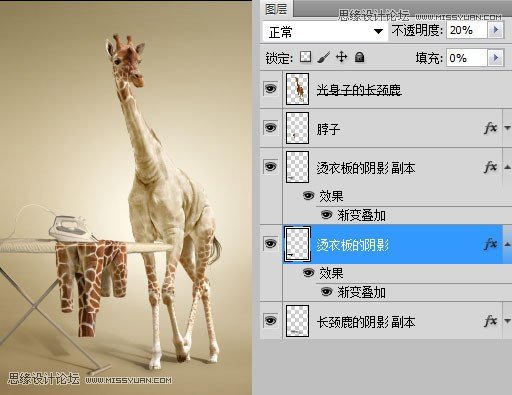
Task: Hide the selected 烫衣板的阴影 layer
Action: coord(270,243)
